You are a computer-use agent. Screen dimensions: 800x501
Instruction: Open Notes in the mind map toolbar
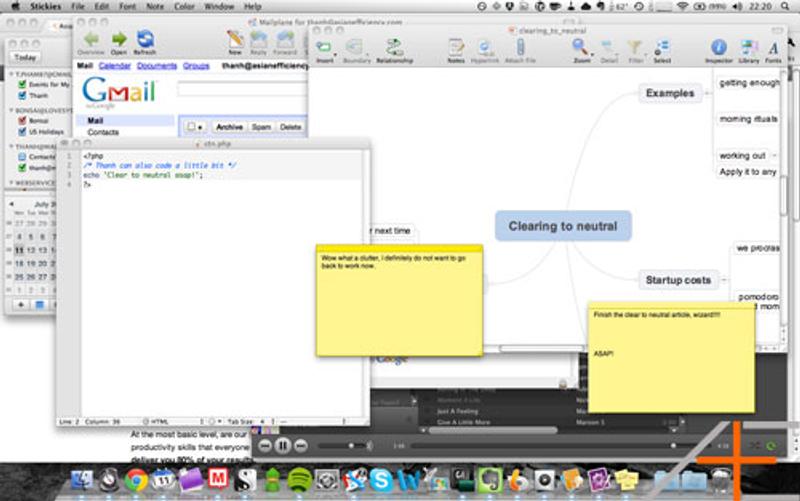[x=456, y=47]
